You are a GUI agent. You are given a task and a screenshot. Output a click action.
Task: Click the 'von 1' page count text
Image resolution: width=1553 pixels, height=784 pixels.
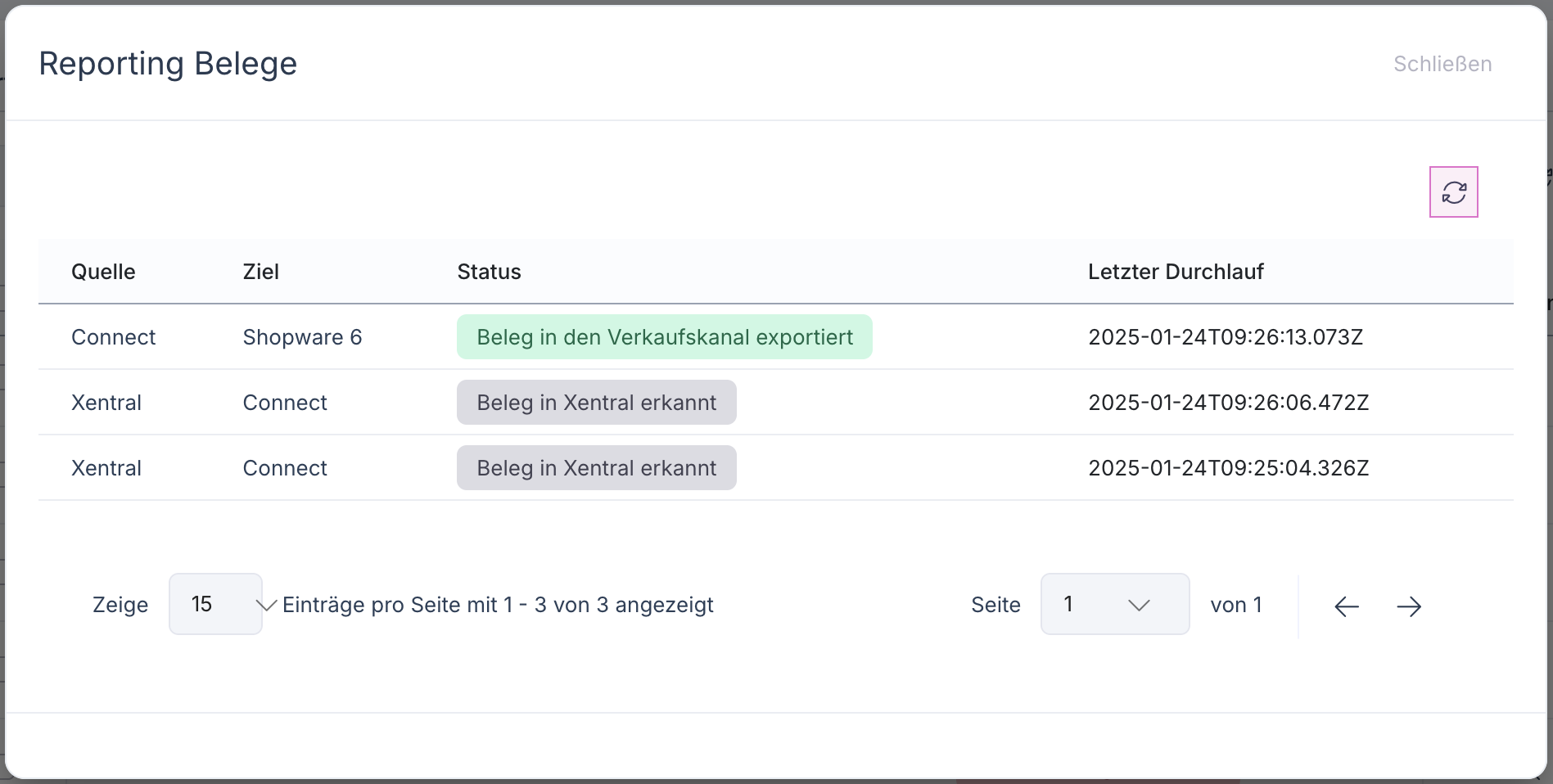pyautogui.click(x=1235, y=605)
